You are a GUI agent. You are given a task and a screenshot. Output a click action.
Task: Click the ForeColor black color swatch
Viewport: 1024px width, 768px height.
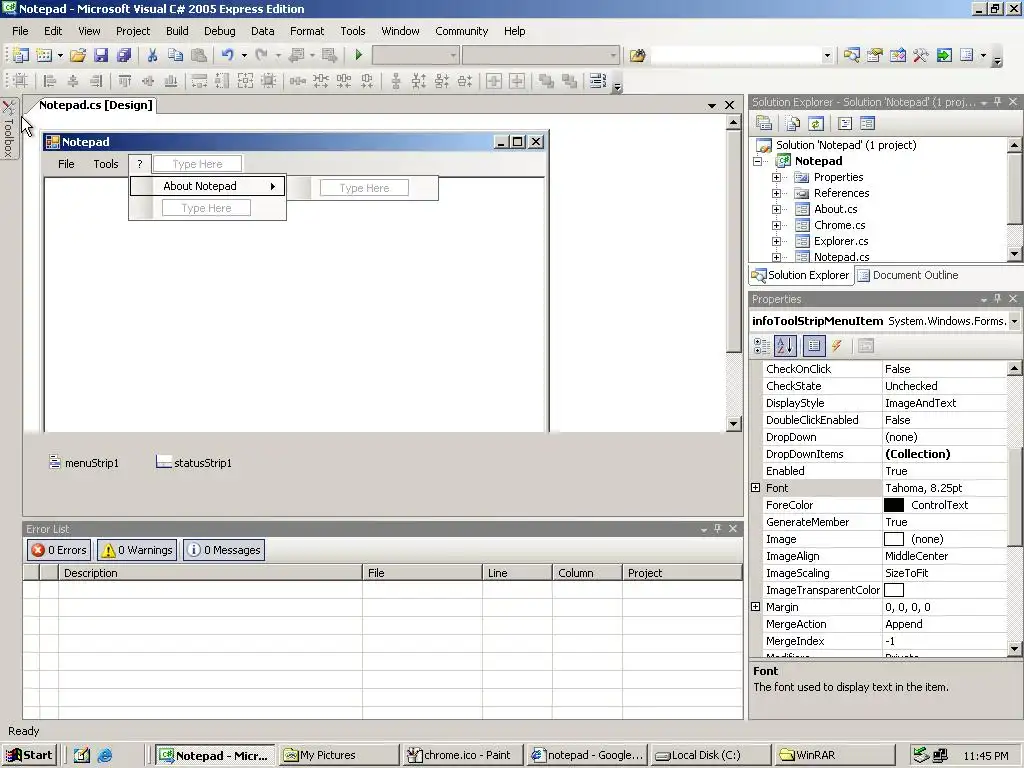click(893, 505)
